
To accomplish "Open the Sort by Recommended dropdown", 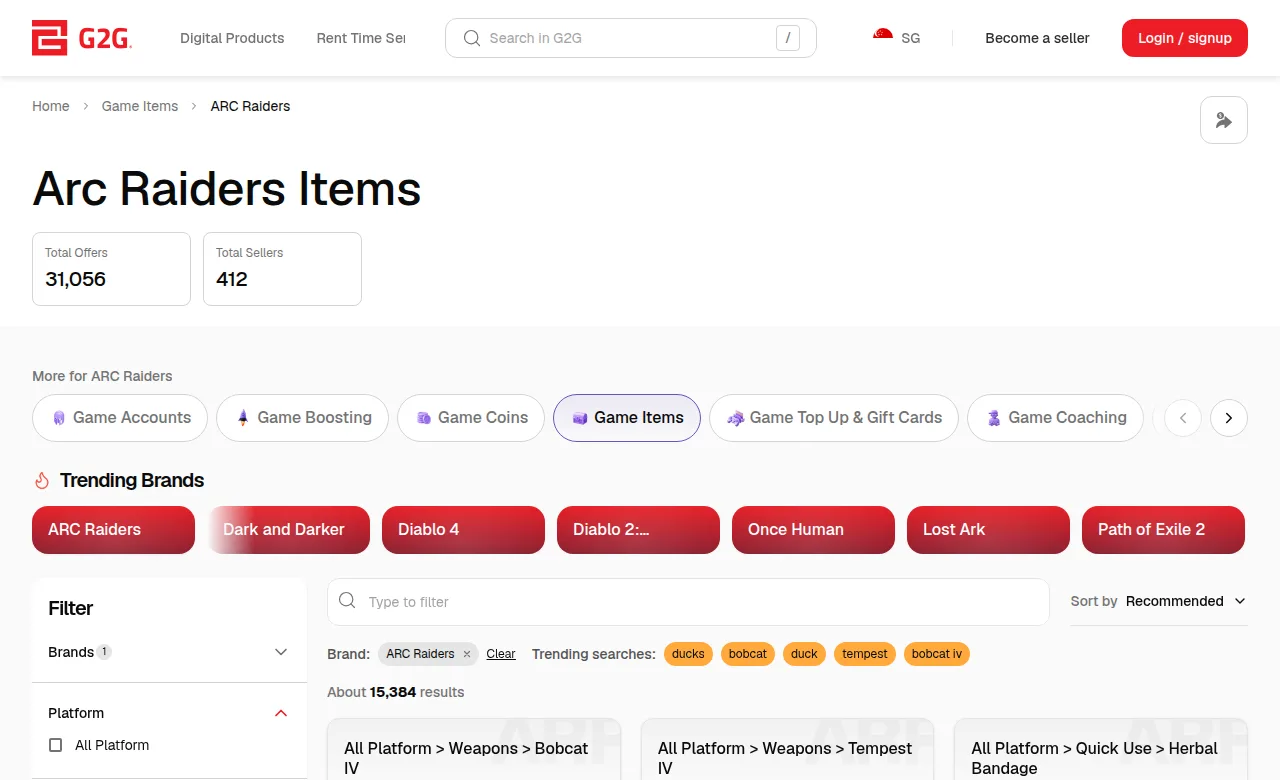I will (1159, 601).
